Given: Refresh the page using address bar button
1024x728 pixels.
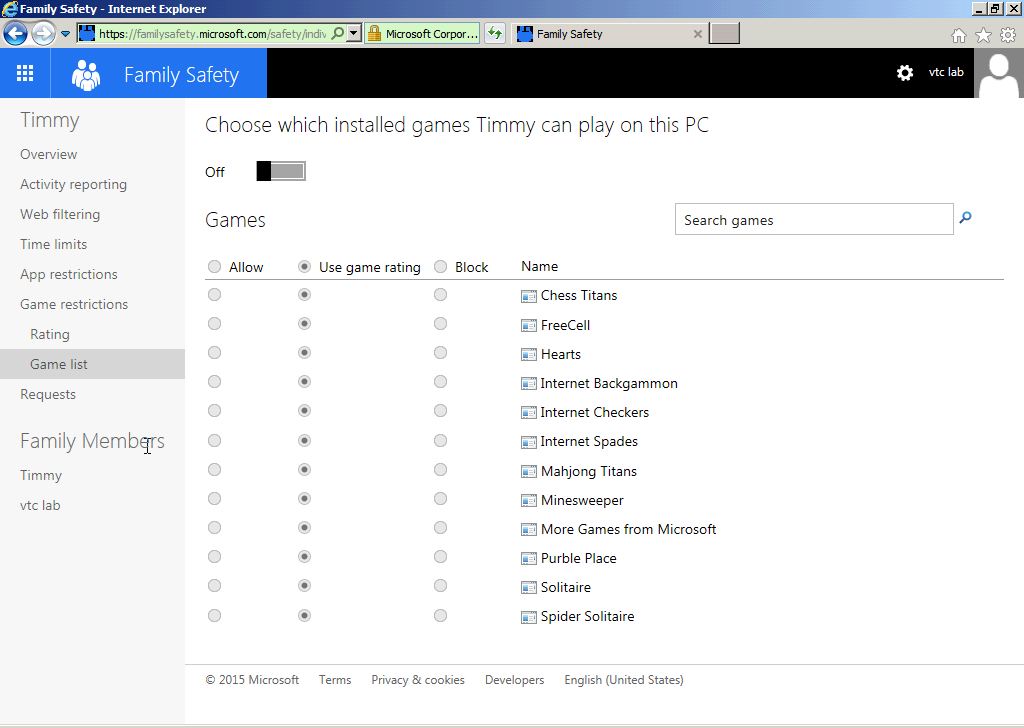Looking at the screenshot, I should [495, 34].
